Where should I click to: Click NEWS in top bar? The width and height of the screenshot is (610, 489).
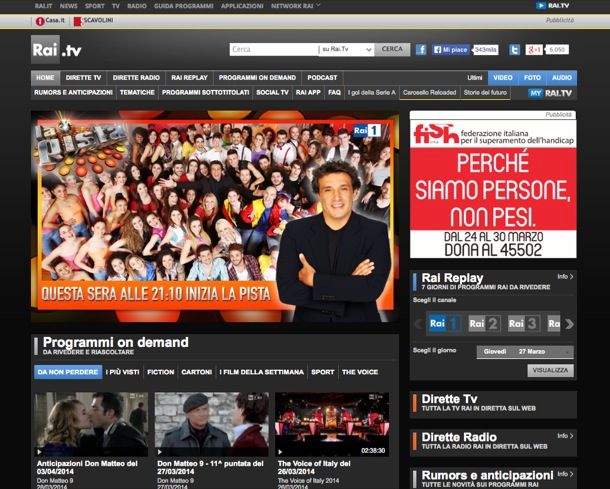(x=68, y=6)
